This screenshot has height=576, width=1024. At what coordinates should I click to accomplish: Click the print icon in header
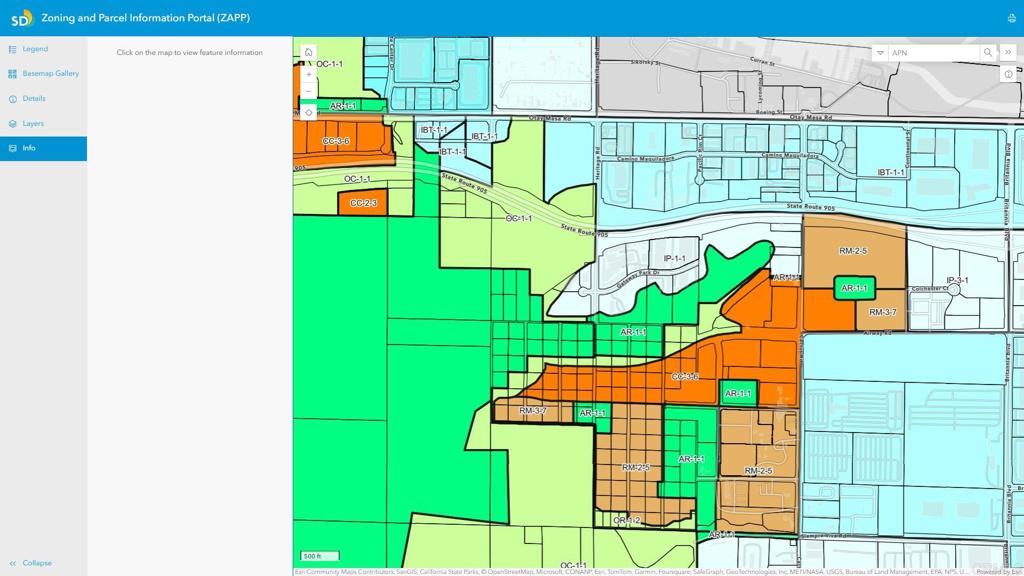point(1011,18)
